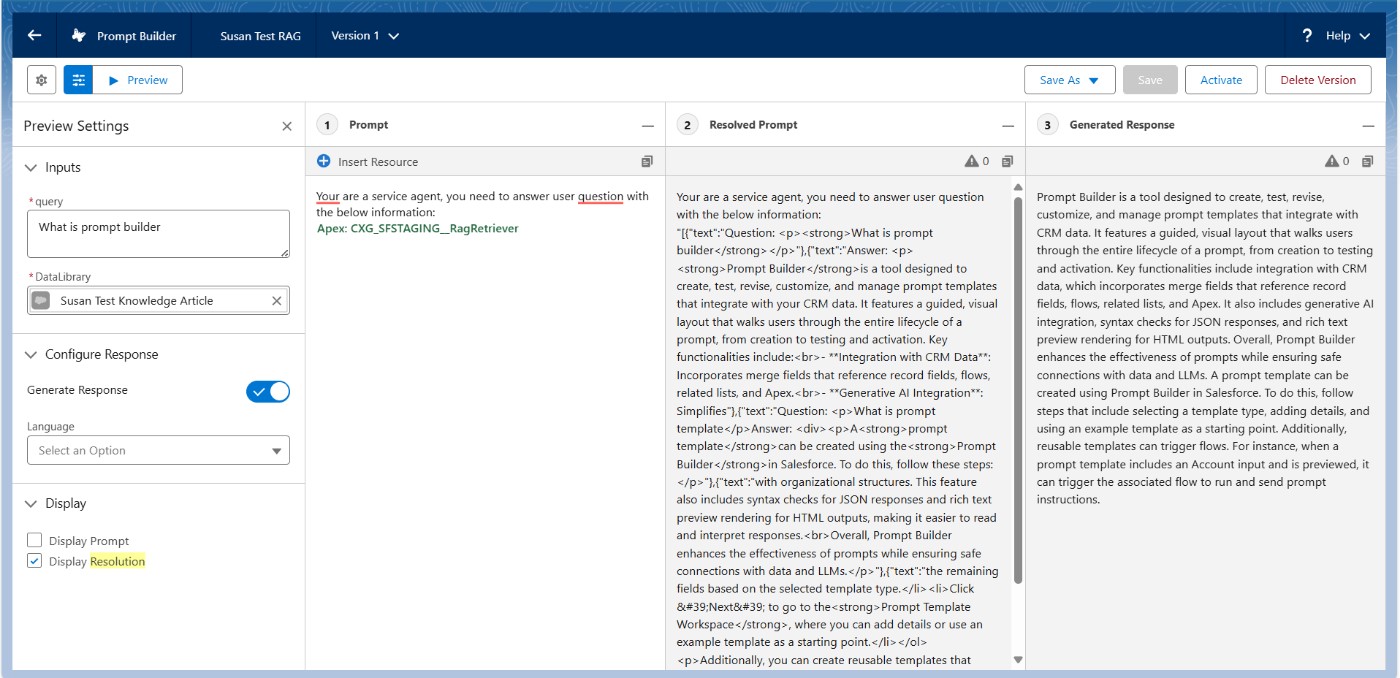Clear the Susan Test Knowledge Article selection
Image resolution: width=1400 pixels, height=678 pixels.
tap(277, 300)
